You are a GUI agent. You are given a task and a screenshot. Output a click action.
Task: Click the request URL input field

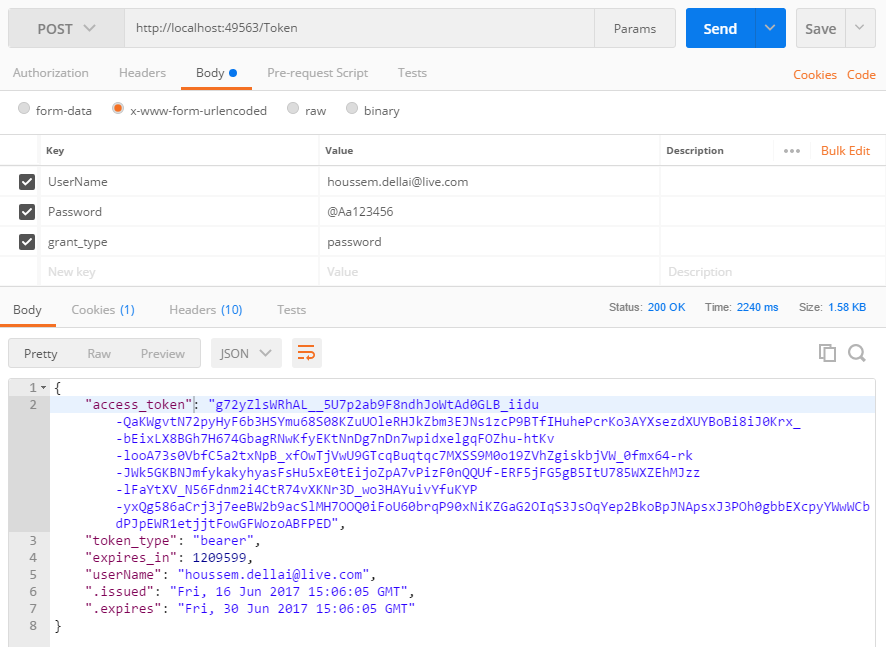[x=358, y=29]
